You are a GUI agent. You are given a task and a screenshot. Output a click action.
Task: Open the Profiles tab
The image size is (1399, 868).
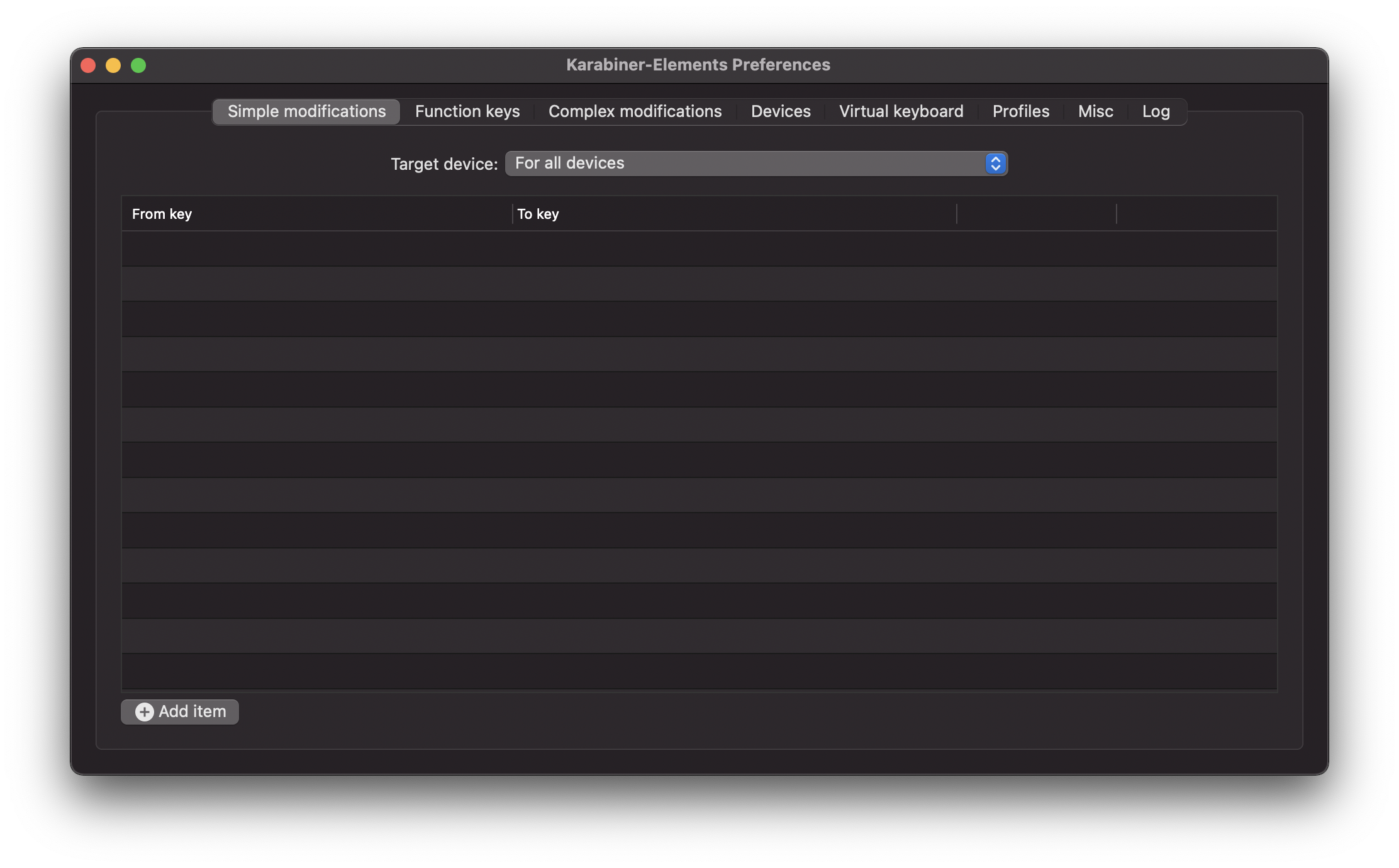coord(1020,111)
